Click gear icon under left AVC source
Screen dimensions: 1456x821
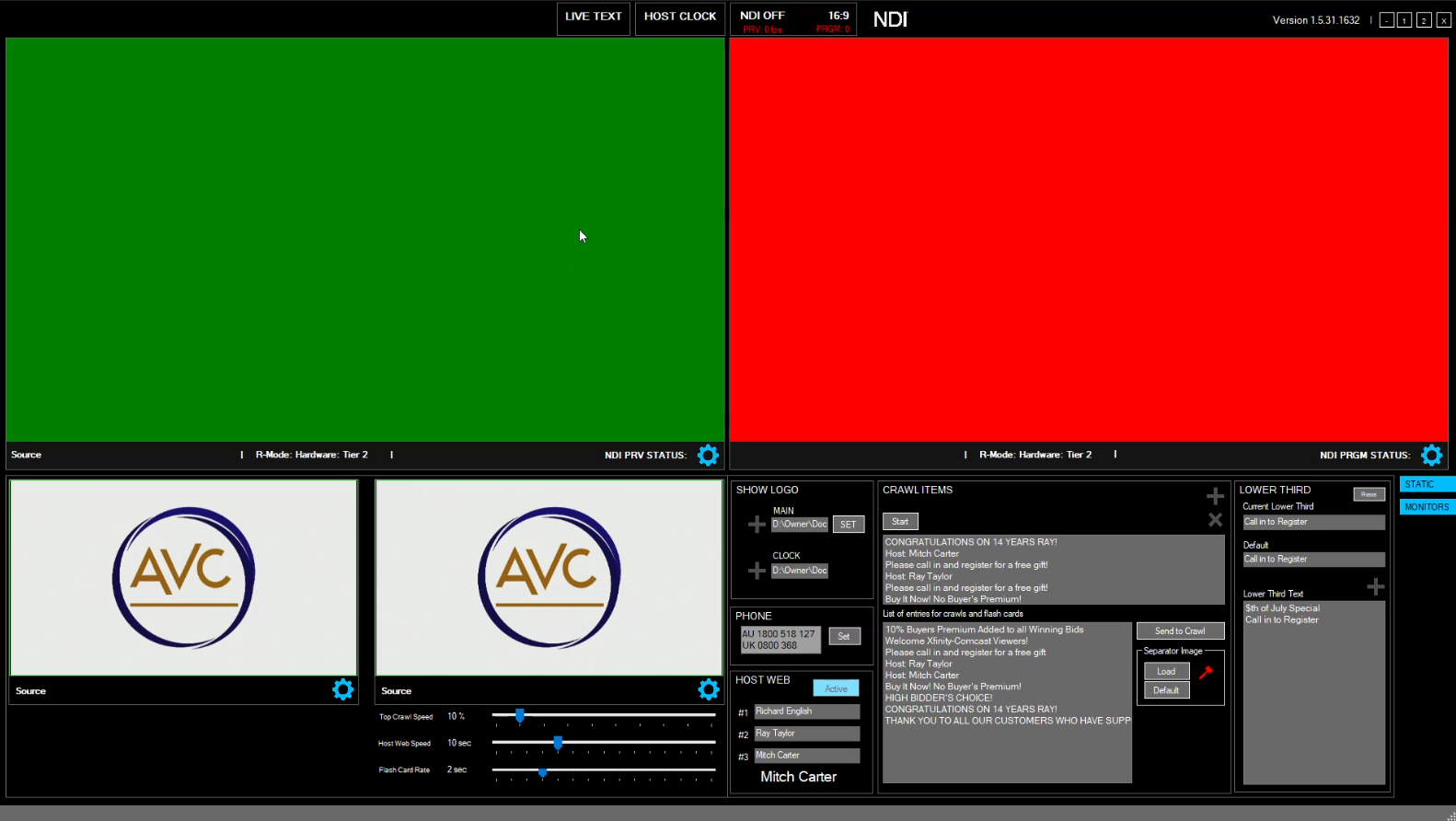(342, 690)
